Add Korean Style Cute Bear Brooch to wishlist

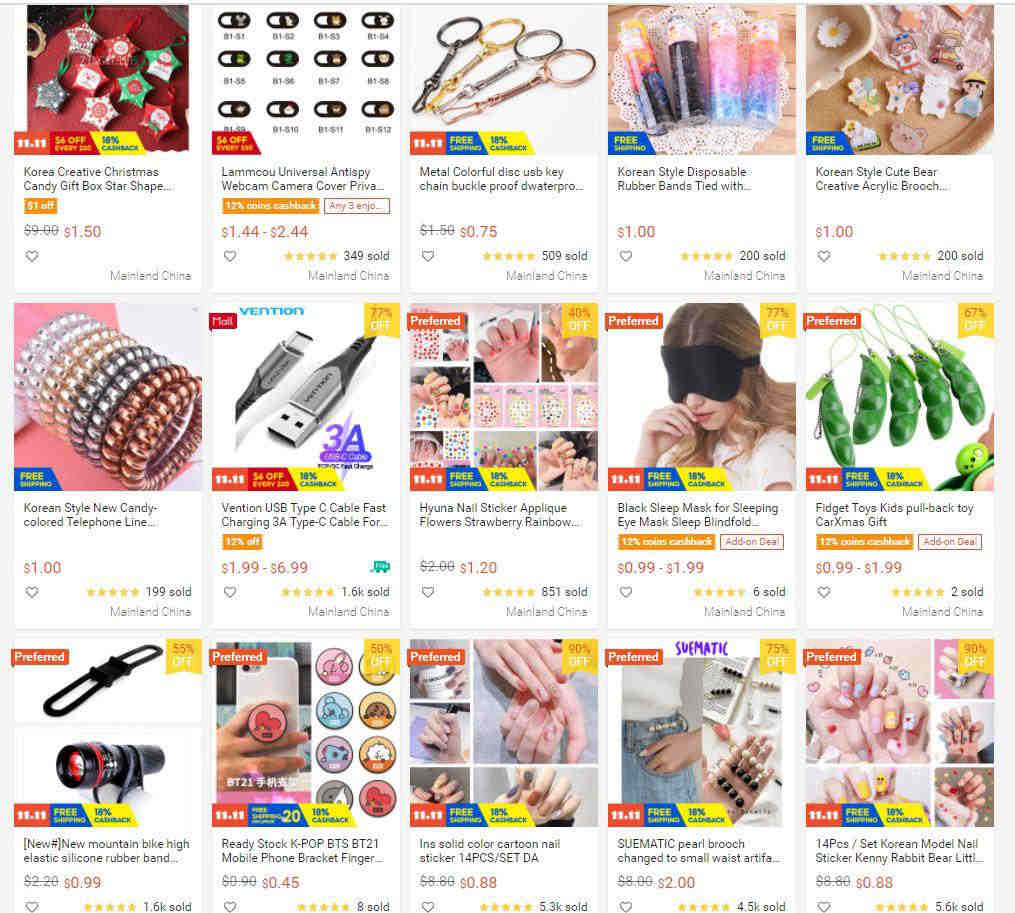pos(824,256)
